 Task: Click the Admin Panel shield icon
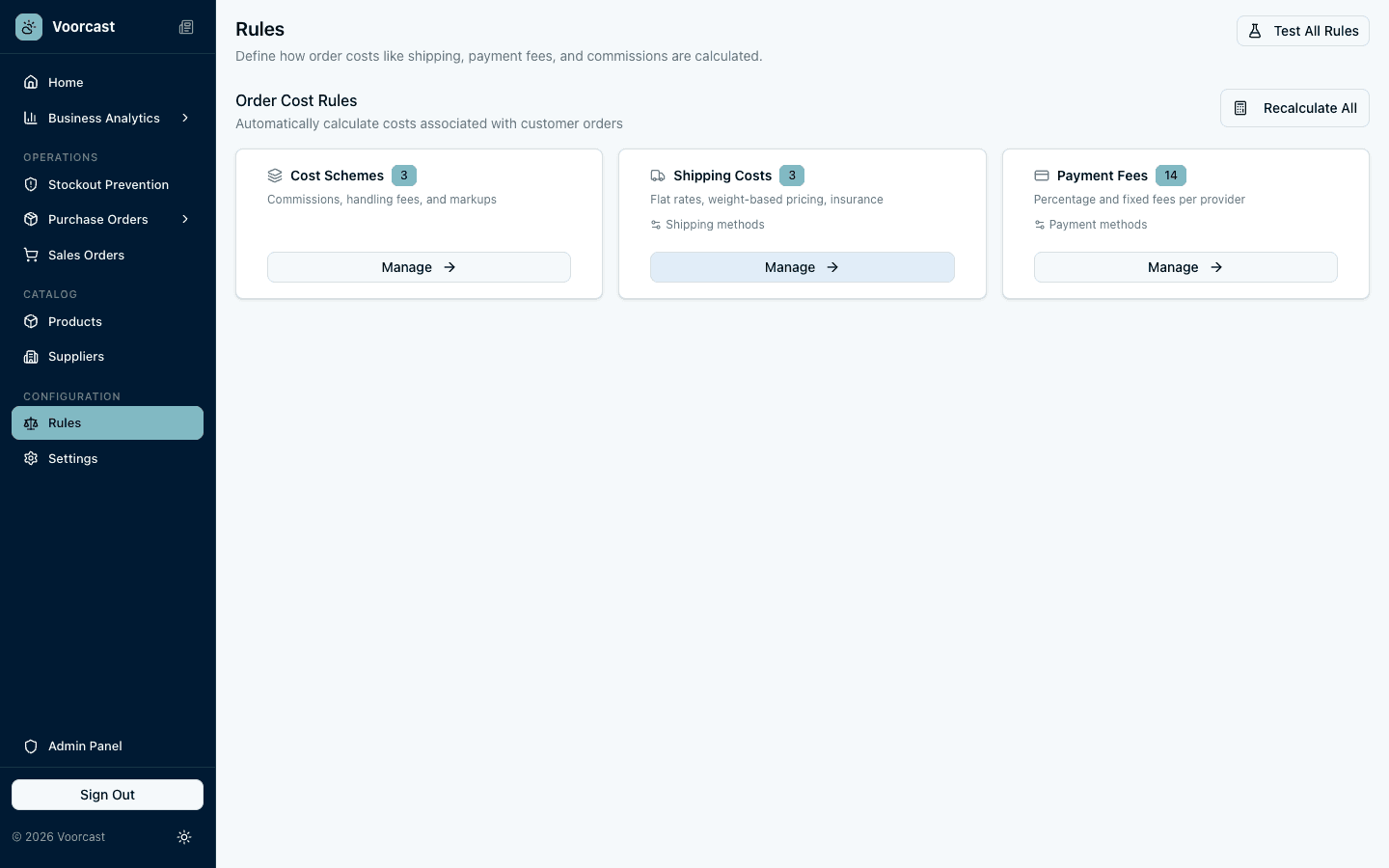coord(31,746)
